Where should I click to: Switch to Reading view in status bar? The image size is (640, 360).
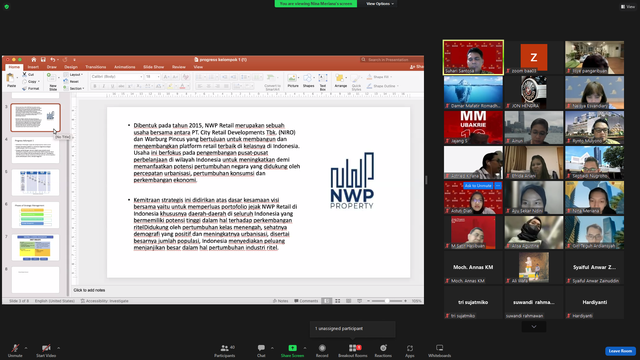pyautogui.click(x=348, y=301)
